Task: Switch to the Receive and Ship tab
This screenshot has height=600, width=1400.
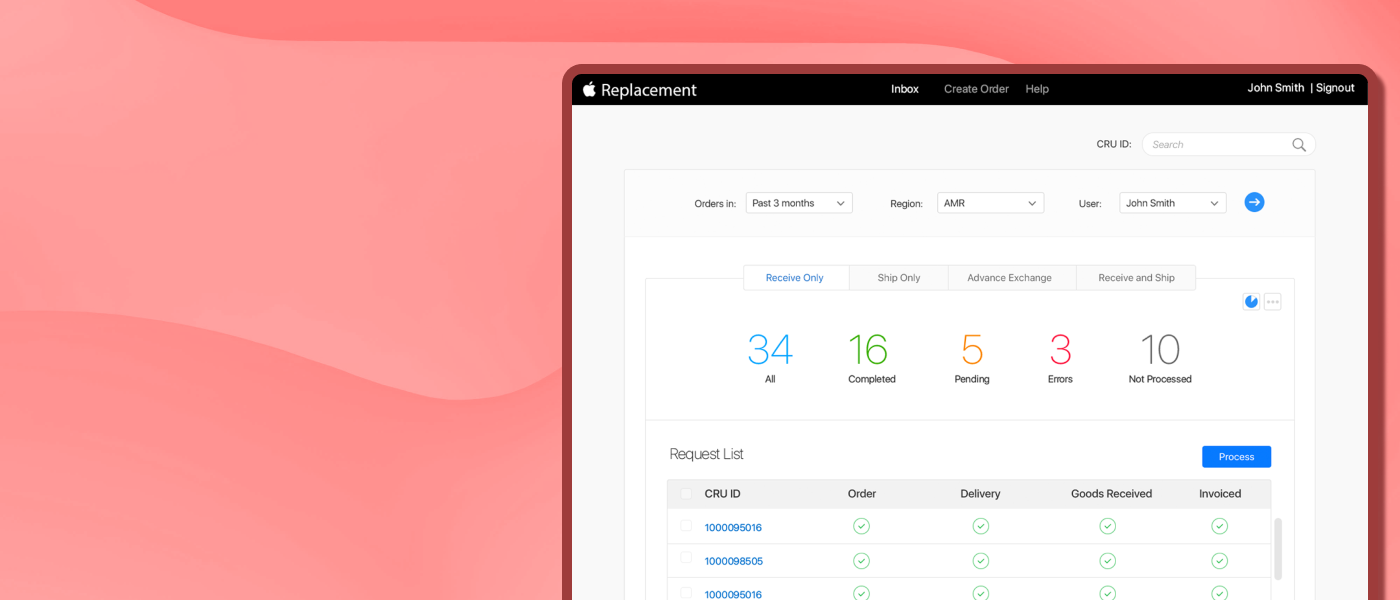Action: coord(1136,278)
